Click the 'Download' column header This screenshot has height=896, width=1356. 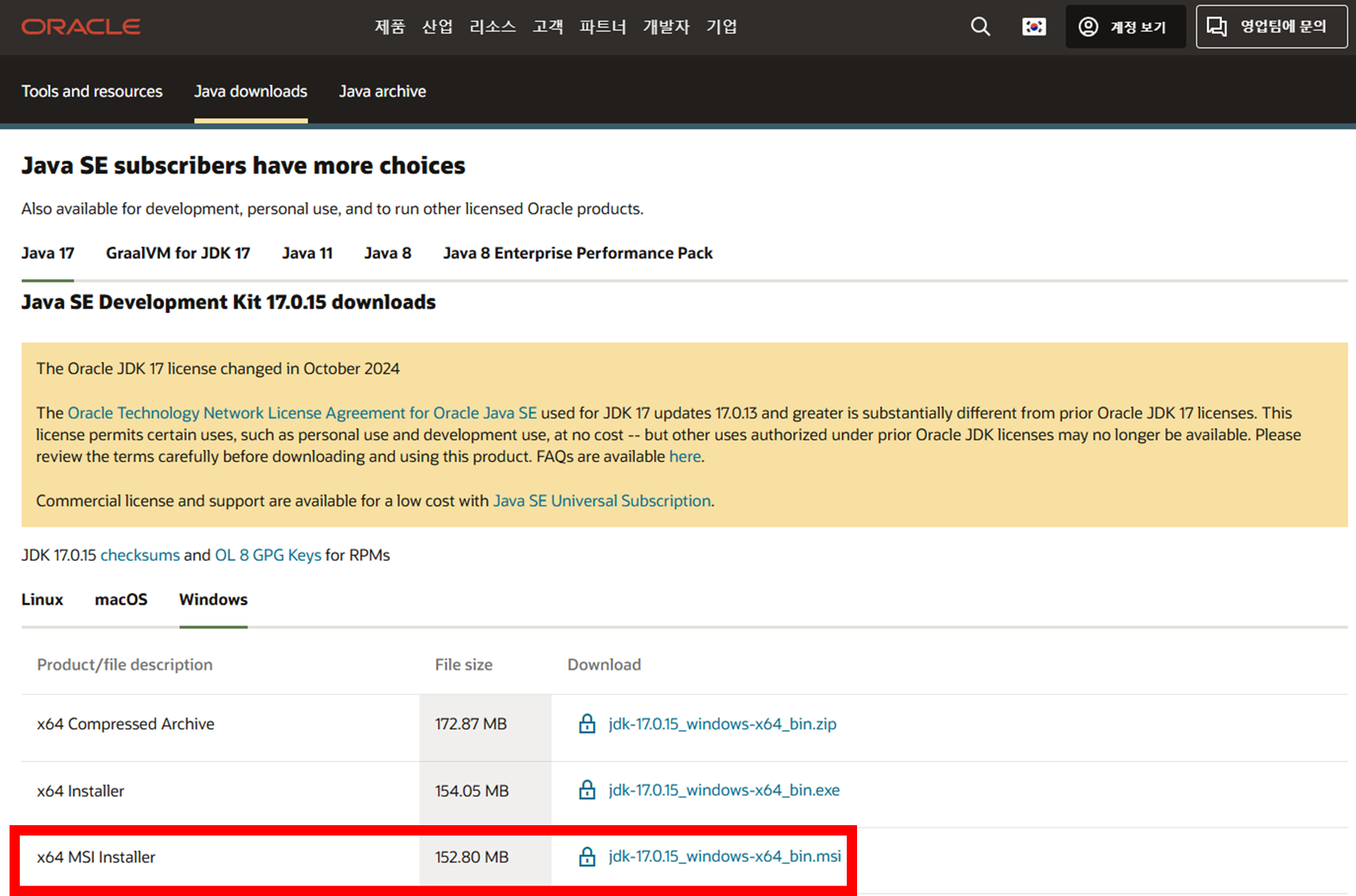pos(604,664)
